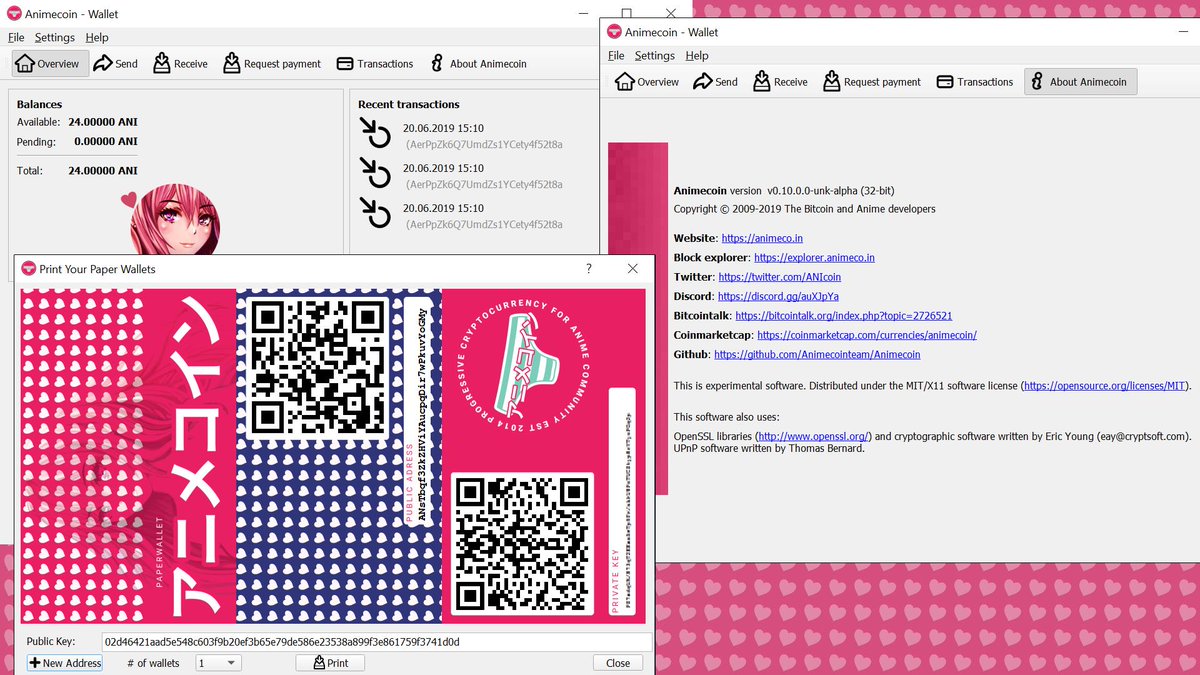
Task: Open Transactions in right wallet window
Action: click(x=974, y=82)
